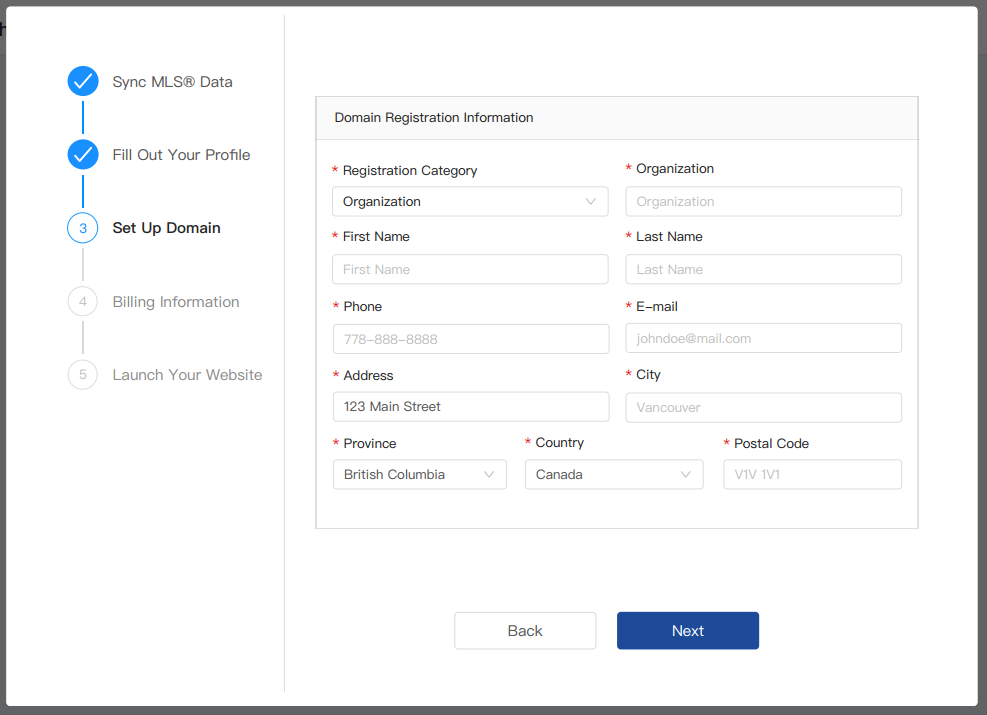Click into the Last Name input field

pyautogui.click(x=763, y=269)
